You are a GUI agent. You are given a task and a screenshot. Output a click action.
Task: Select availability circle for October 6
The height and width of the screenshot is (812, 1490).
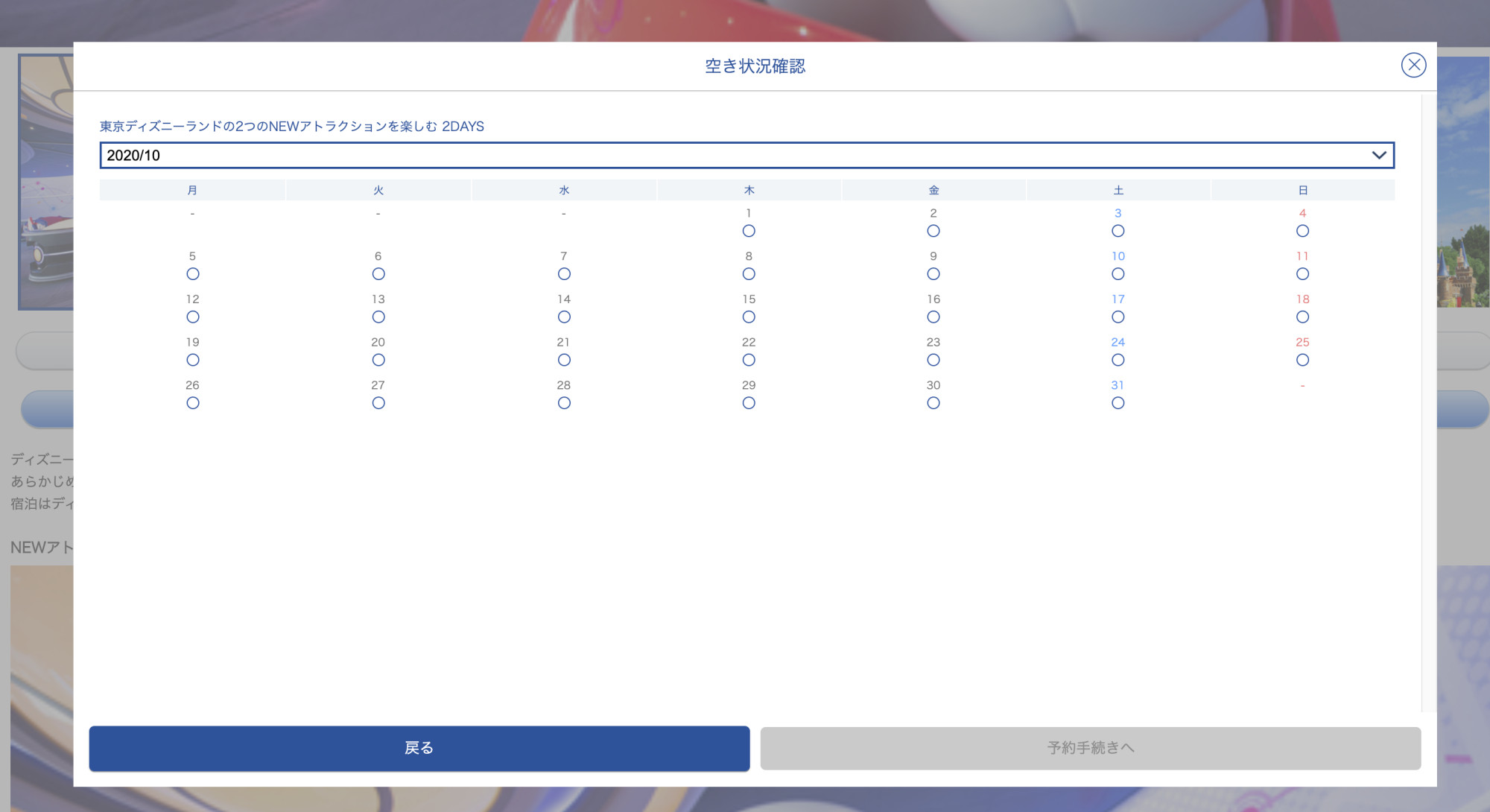378,274
